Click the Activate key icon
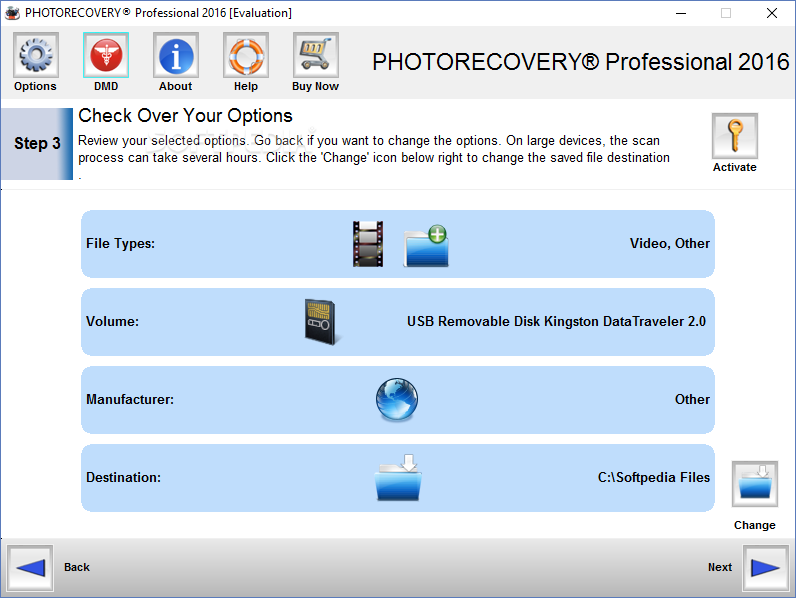The image size is (796, 598). tap(735, 136)
